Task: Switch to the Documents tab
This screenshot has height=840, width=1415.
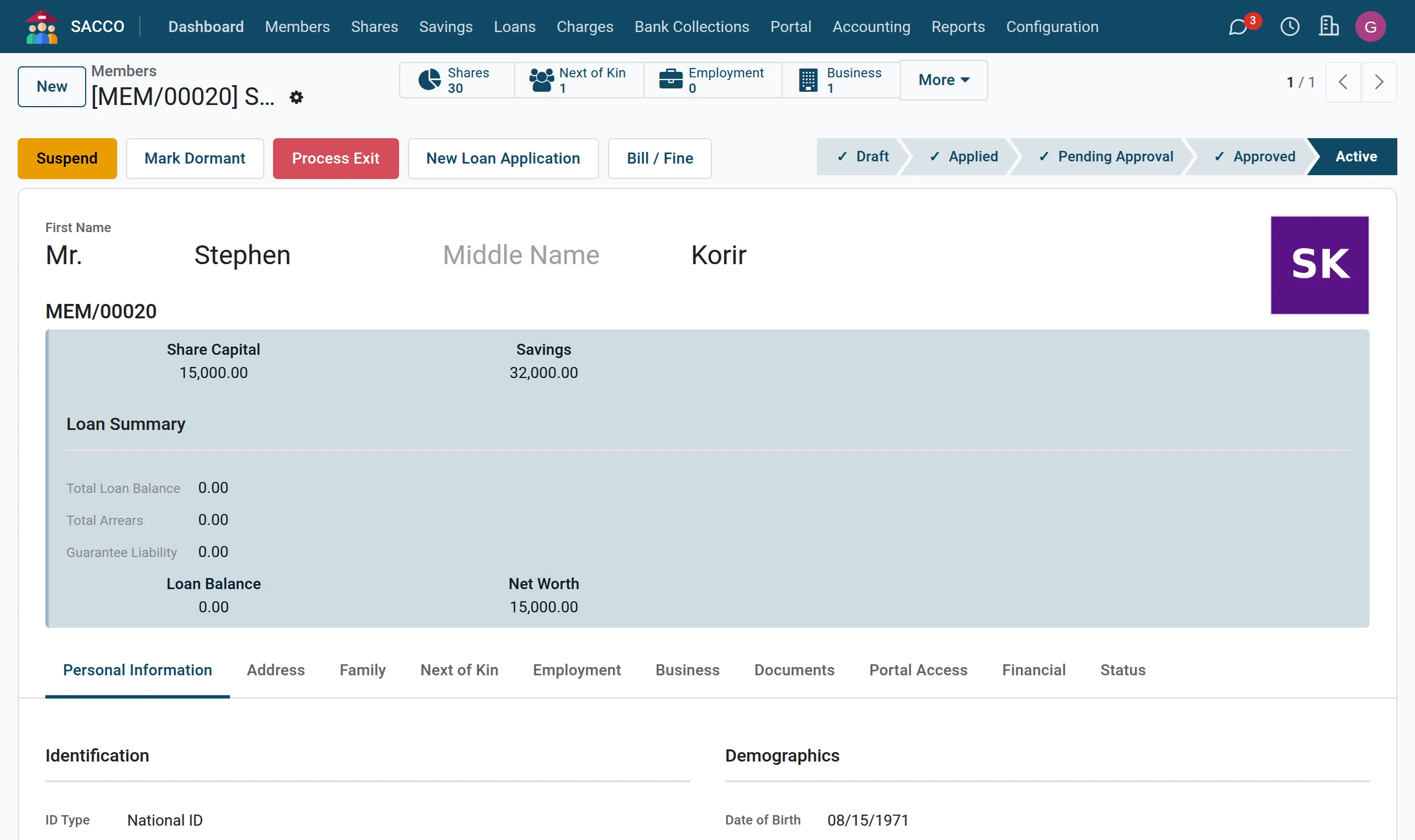Action: 794,670
